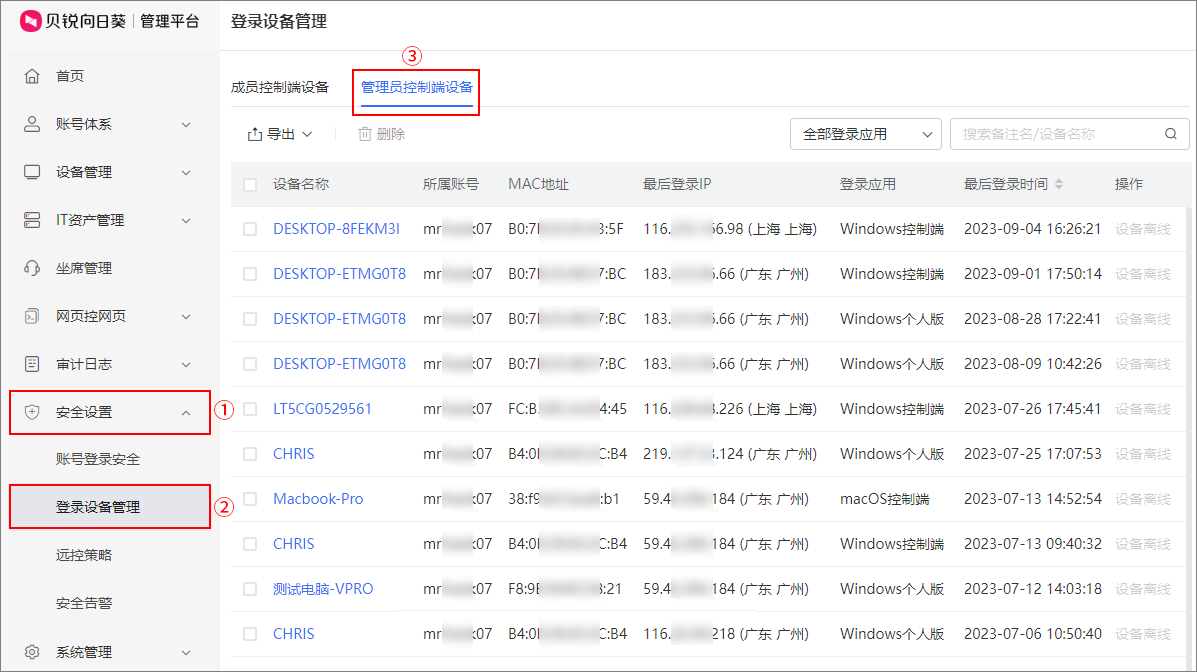Click 设备离线 for the DESKTOP-8FEKM3I row
The width and height of the screenshot is (1197, 672).
click(x=1143, y=229)
